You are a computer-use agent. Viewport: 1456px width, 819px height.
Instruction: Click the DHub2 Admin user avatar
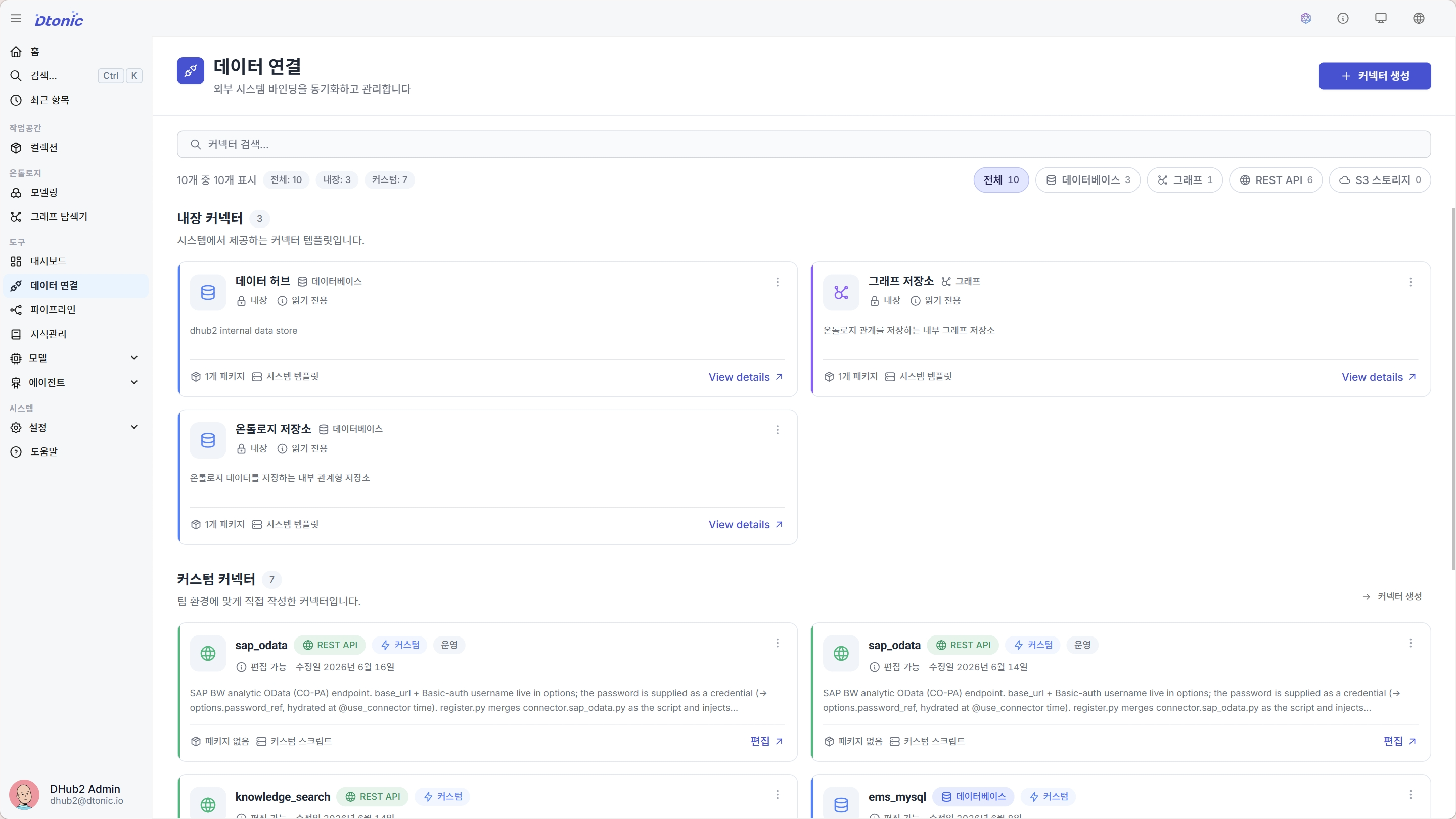(x=24, y=794)
